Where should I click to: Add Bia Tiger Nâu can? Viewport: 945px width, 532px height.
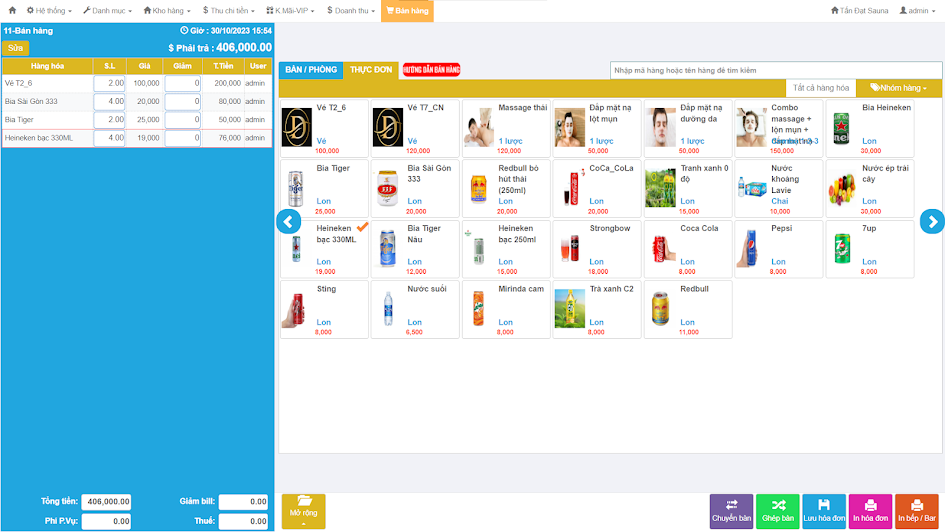415,249
